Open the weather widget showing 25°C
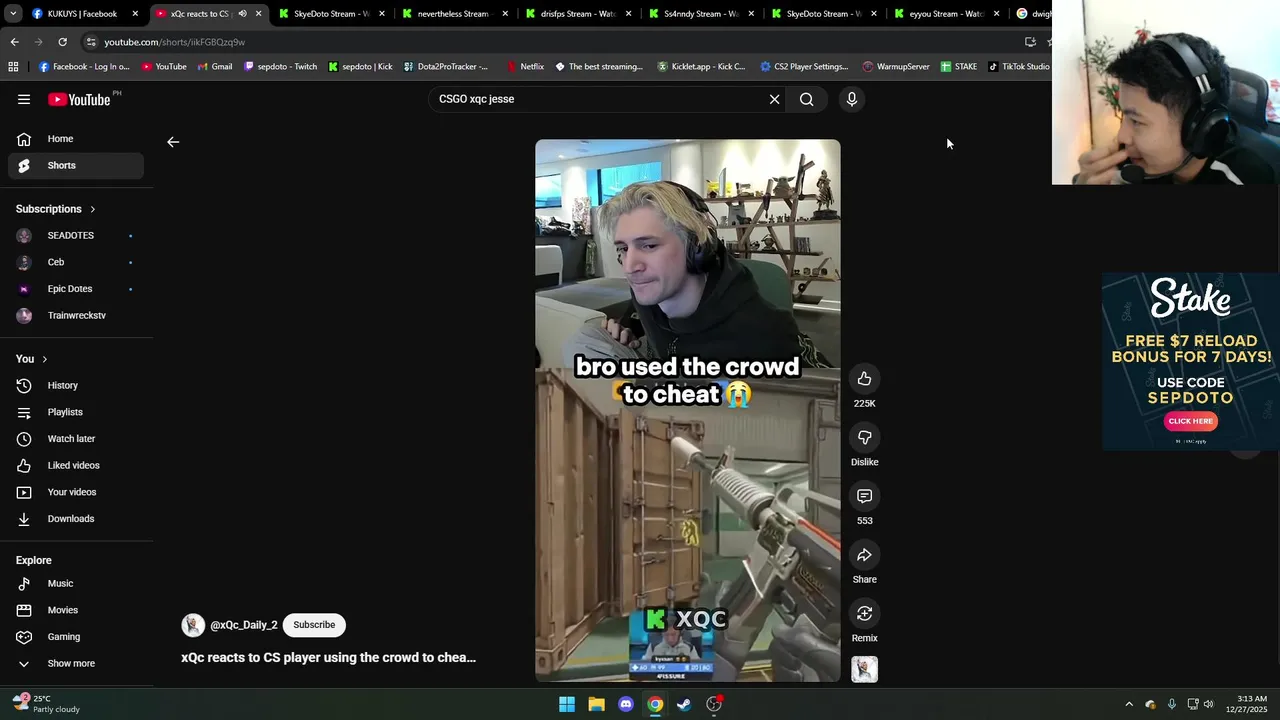The width and height of the screenshot is (1280, 720). 46,704
